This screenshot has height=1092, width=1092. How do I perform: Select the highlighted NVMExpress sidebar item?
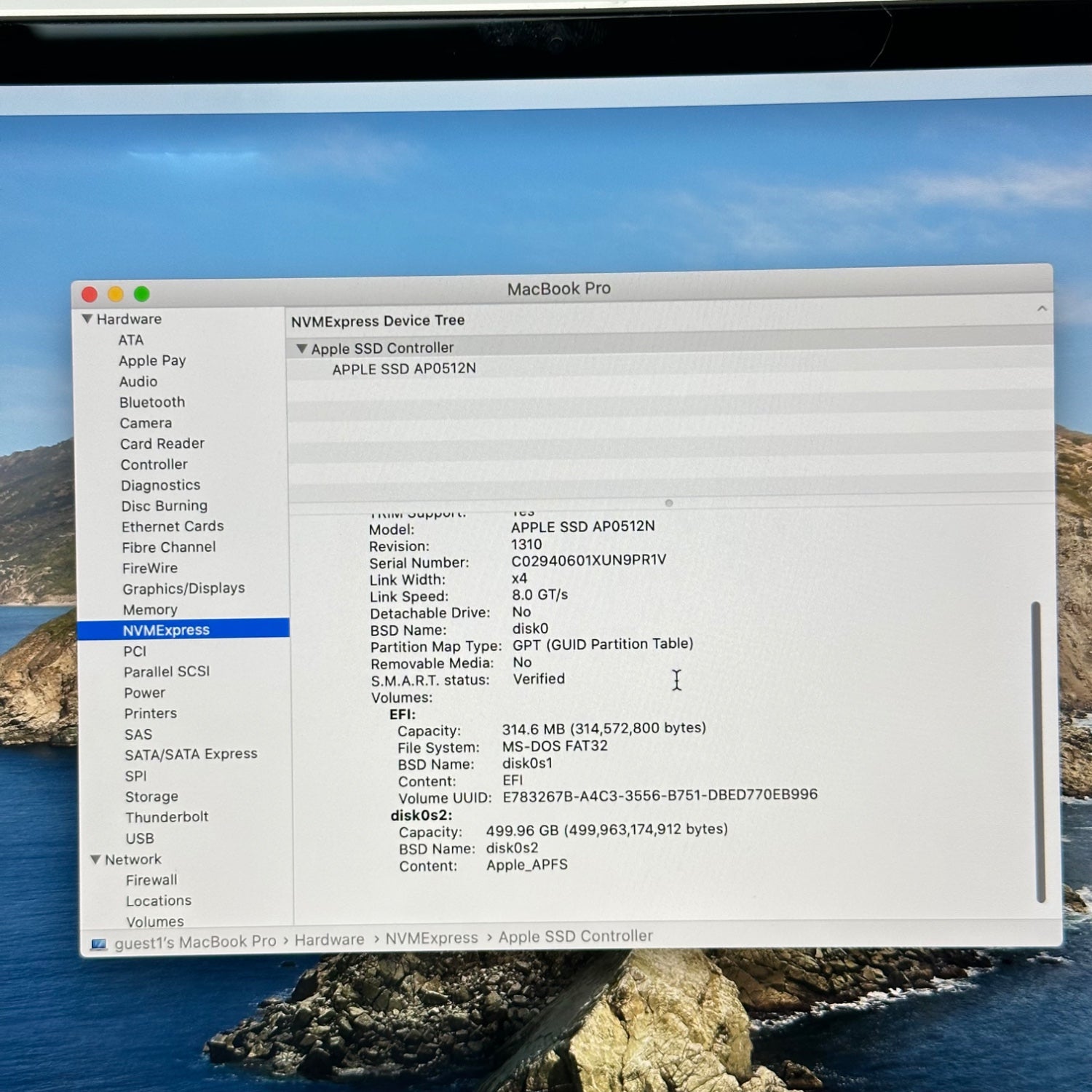(183, 630)
